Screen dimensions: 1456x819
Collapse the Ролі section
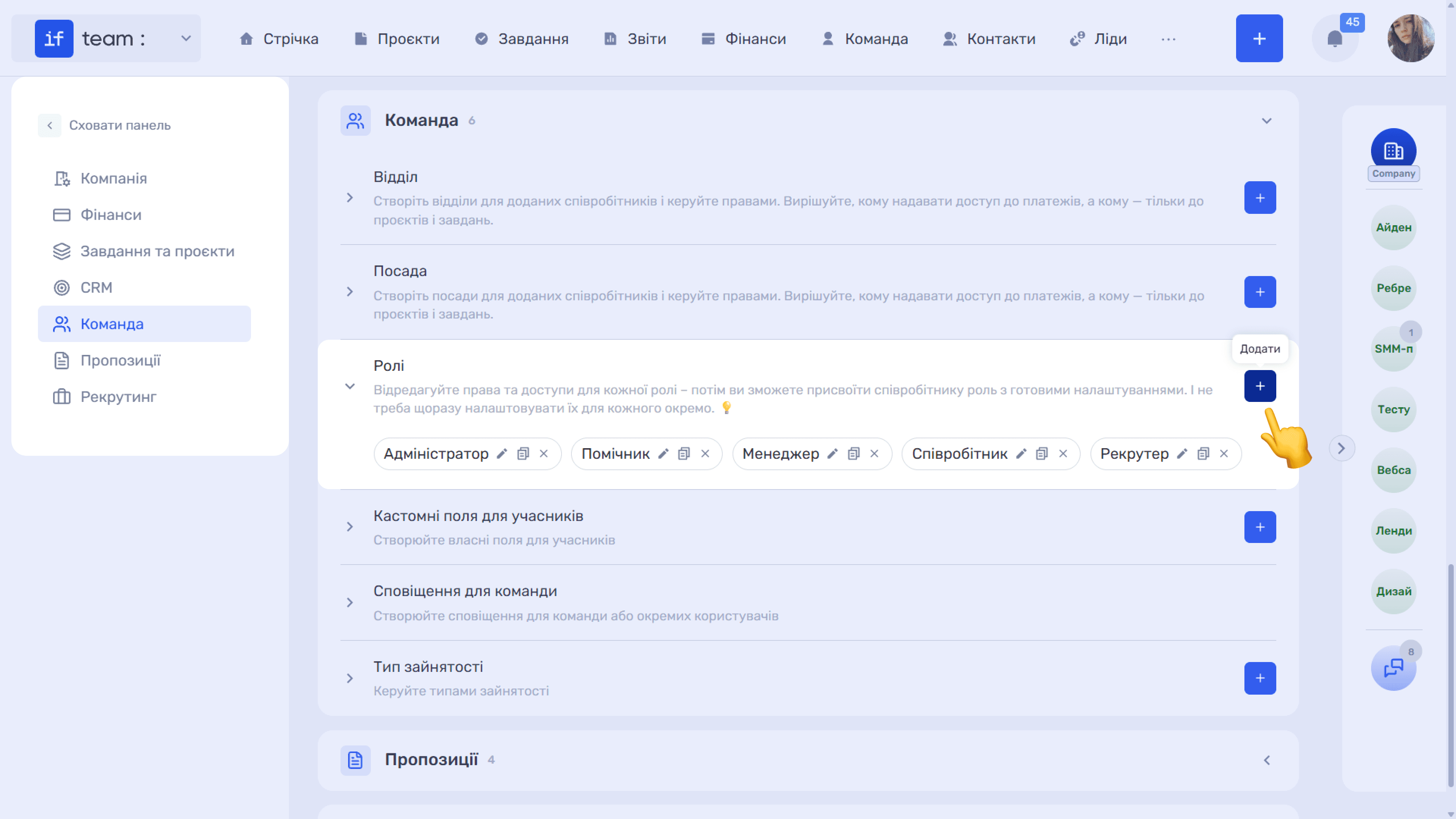pos(350,387)
